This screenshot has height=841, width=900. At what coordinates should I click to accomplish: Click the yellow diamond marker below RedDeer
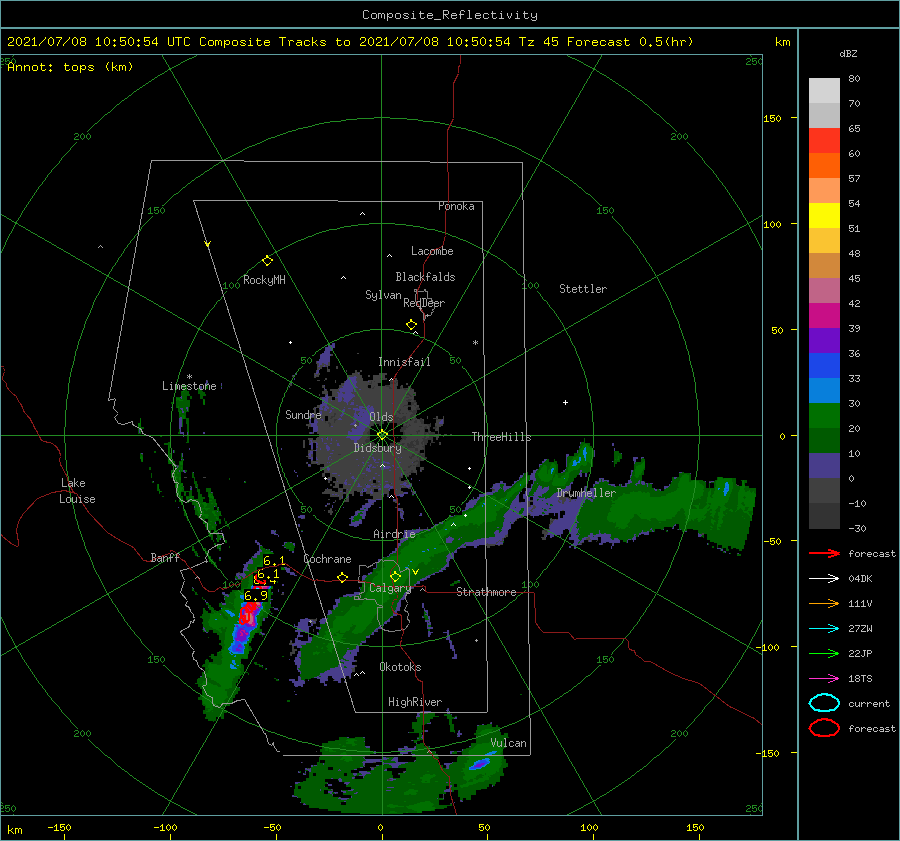point(412,325)
